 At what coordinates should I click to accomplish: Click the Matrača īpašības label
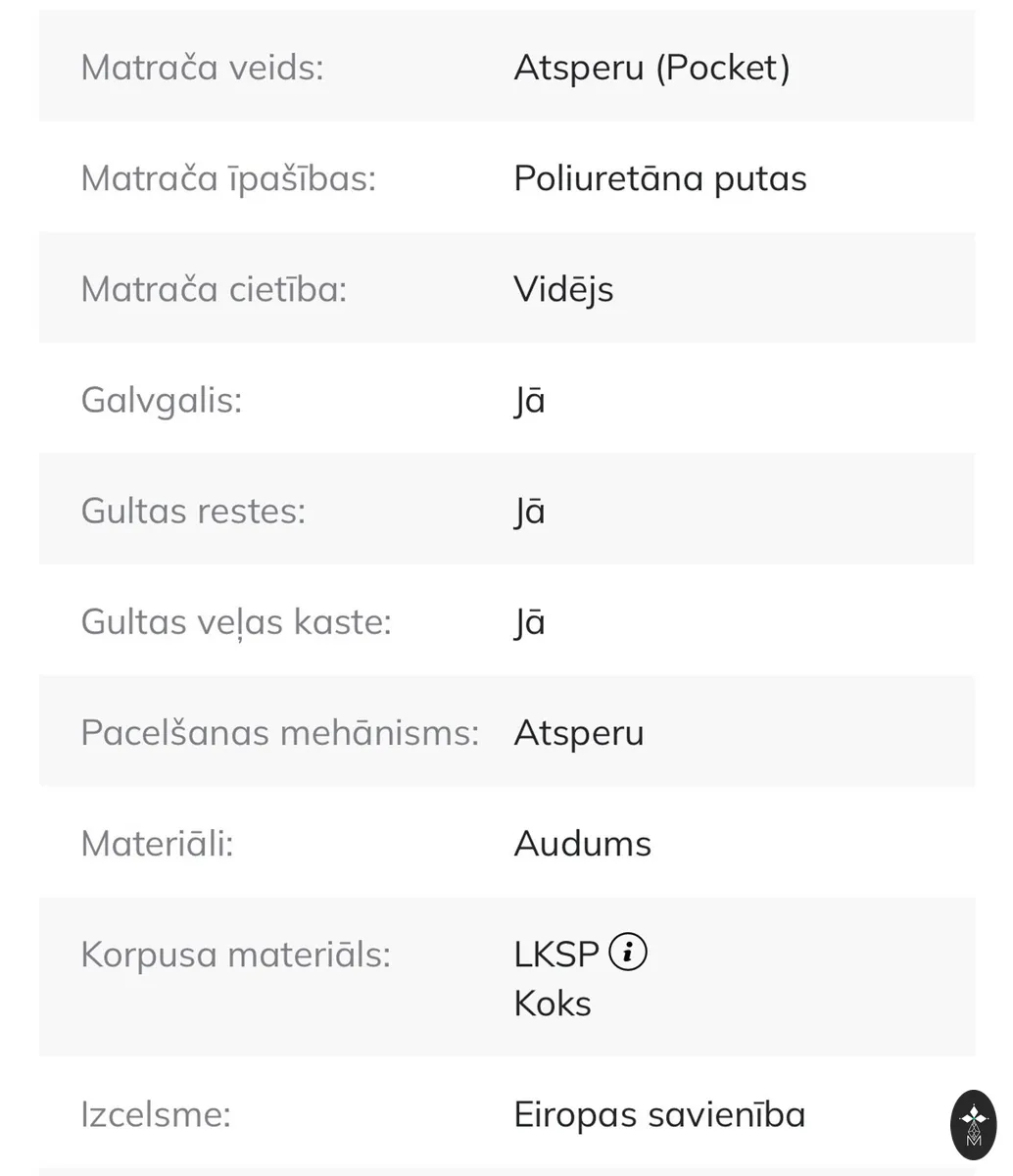[x=228, y=178]
